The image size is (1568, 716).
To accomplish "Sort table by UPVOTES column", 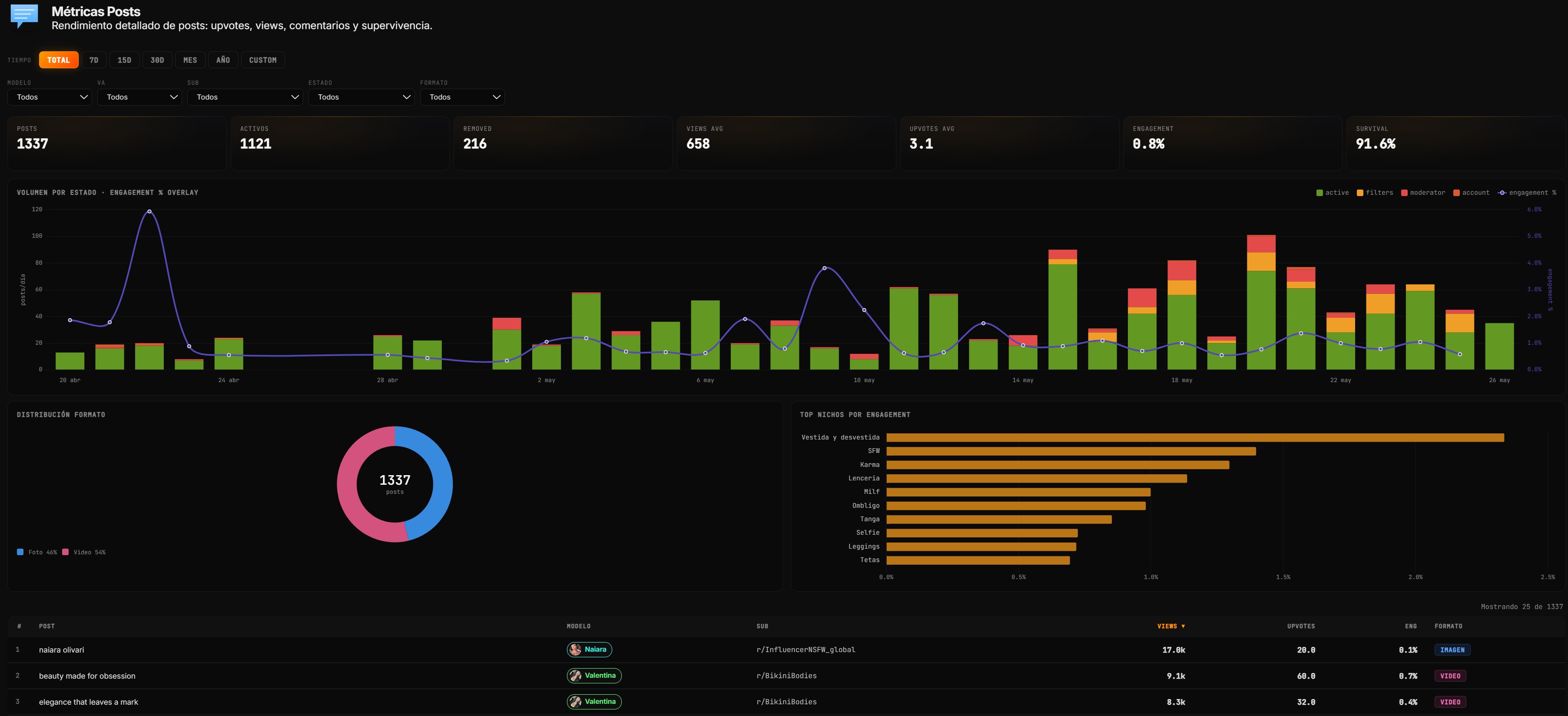I will point(1301,626).
